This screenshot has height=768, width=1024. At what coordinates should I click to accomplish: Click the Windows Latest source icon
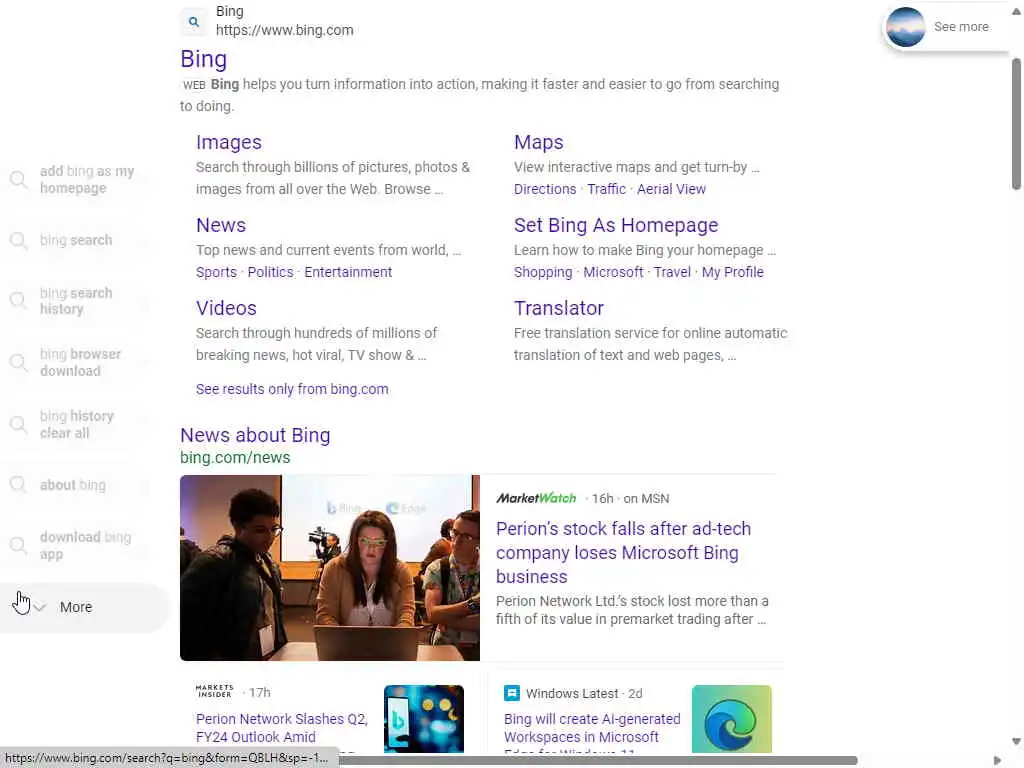coord(512,693)
